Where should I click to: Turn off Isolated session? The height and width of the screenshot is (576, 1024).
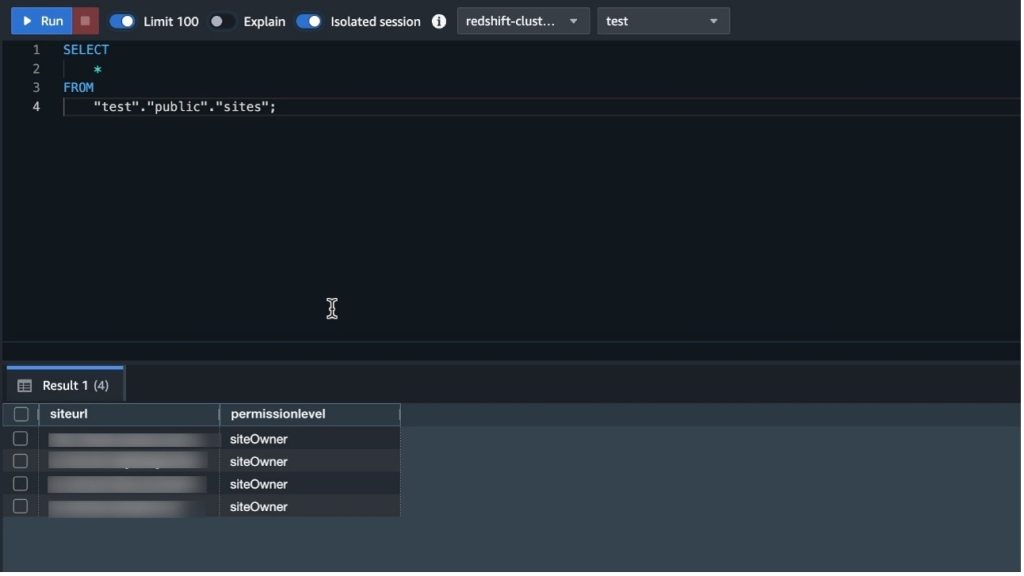click(311, 20)
